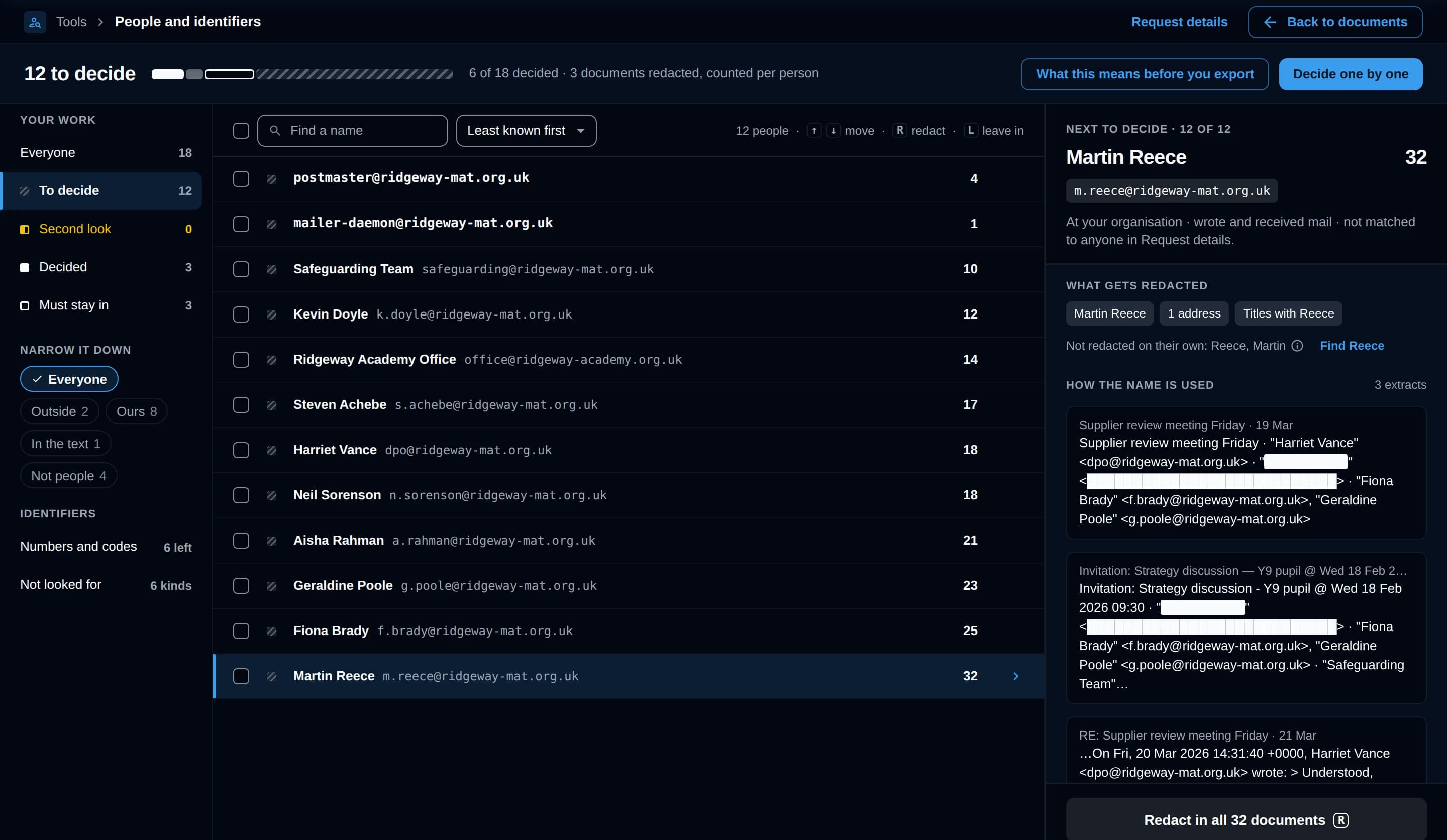Click the striped status icon beside Fiona Brady
The image size is (1447, 840).
pos(272,631)
